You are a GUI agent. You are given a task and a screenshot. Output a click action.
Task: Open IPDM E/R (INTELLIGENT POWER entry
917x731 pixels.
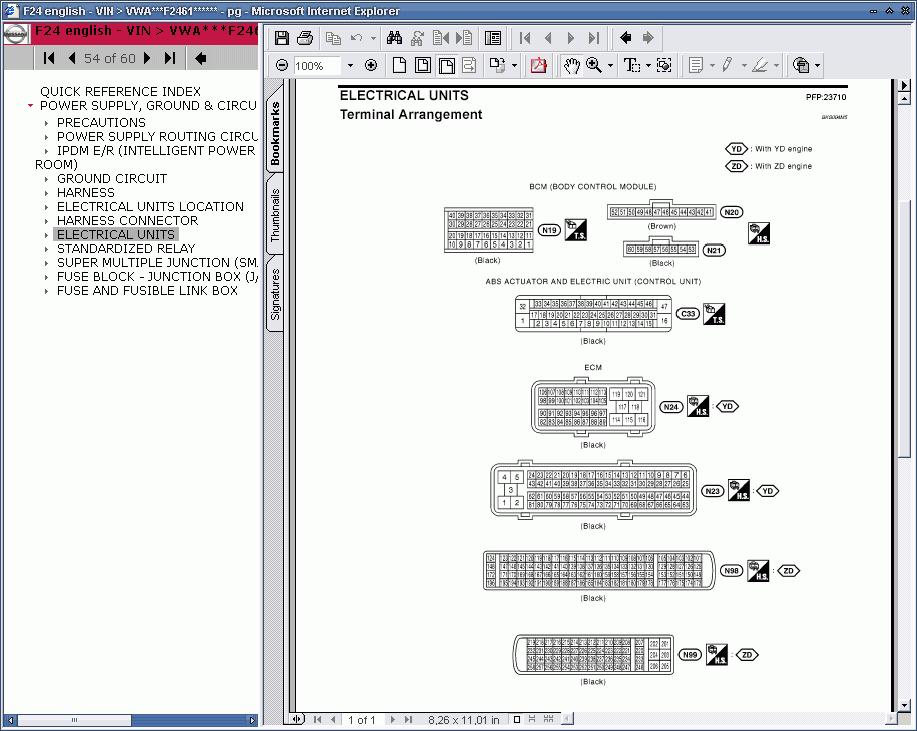click(156, 151)
